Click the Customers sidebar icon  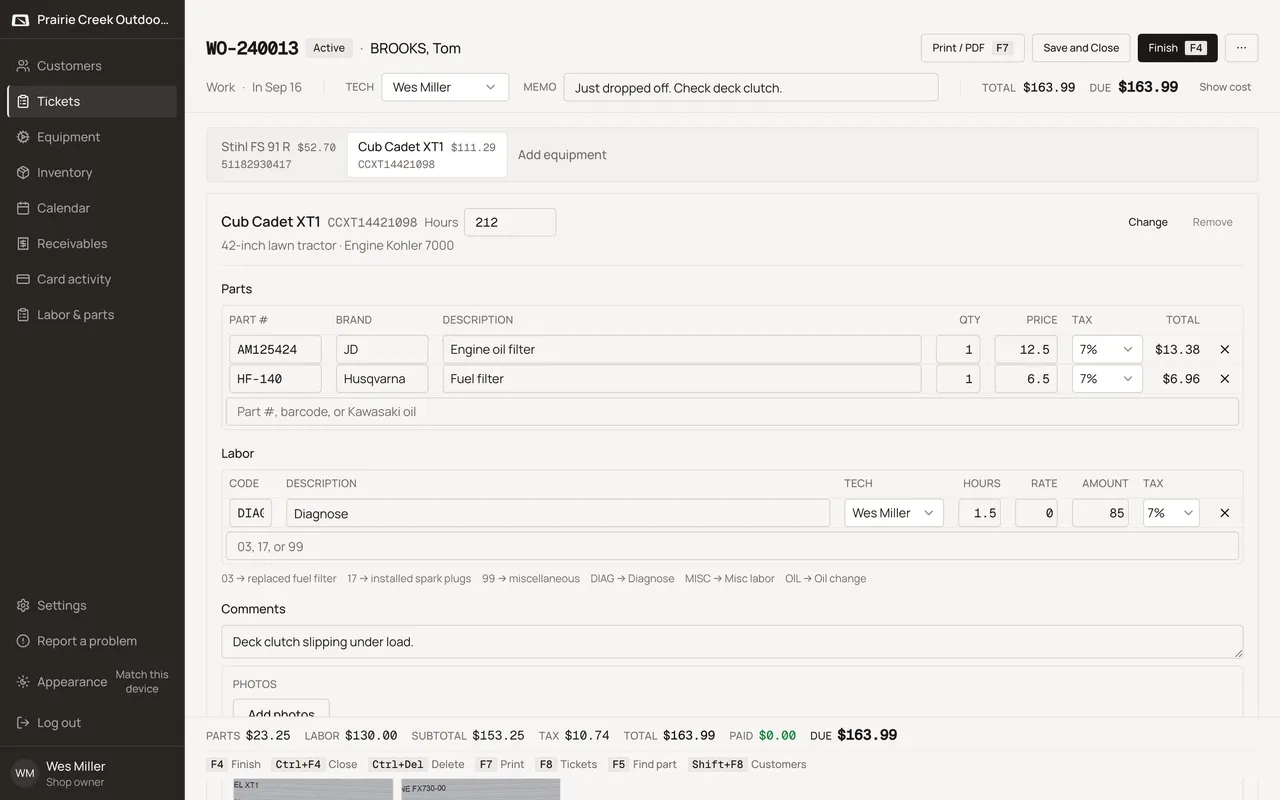23,66
